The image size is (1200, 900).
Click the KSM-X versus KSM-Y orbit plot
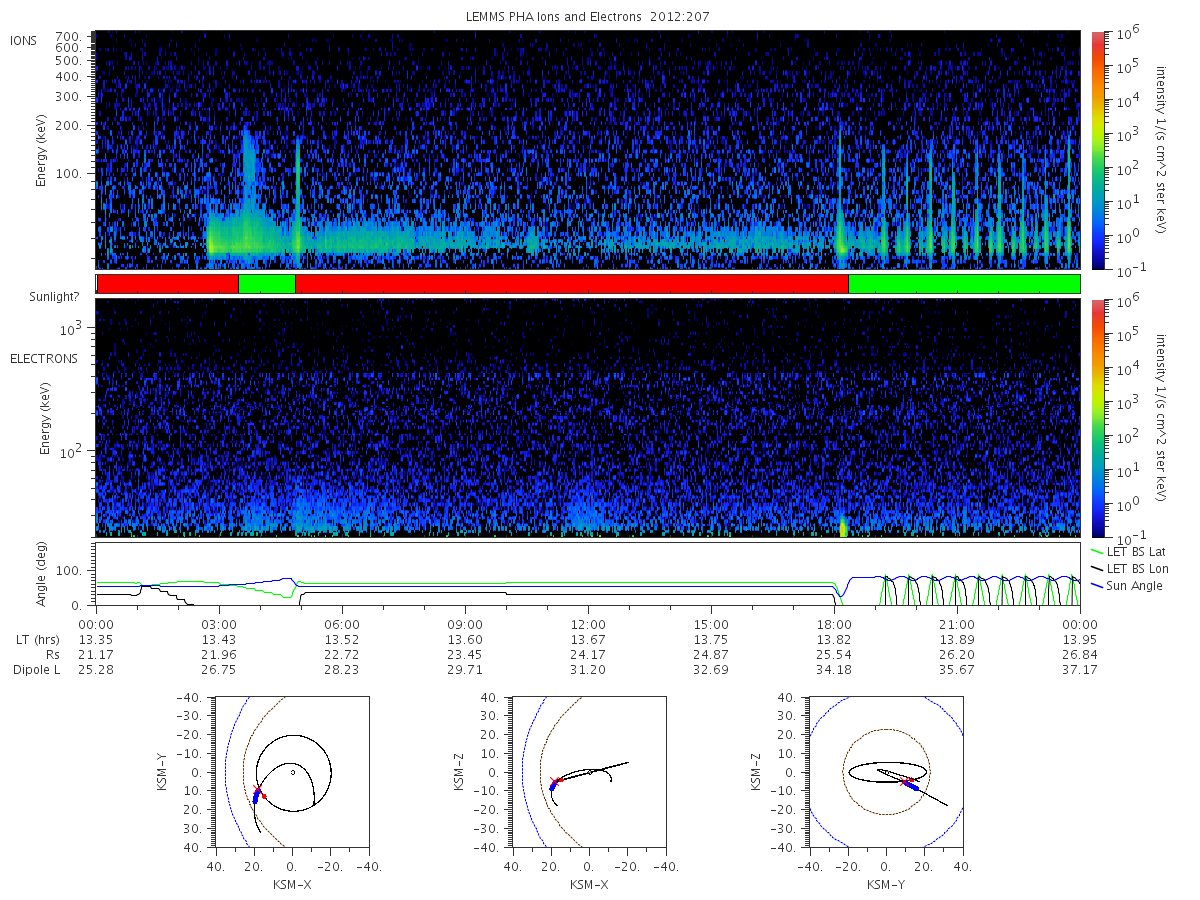click(x=290, y=772)
